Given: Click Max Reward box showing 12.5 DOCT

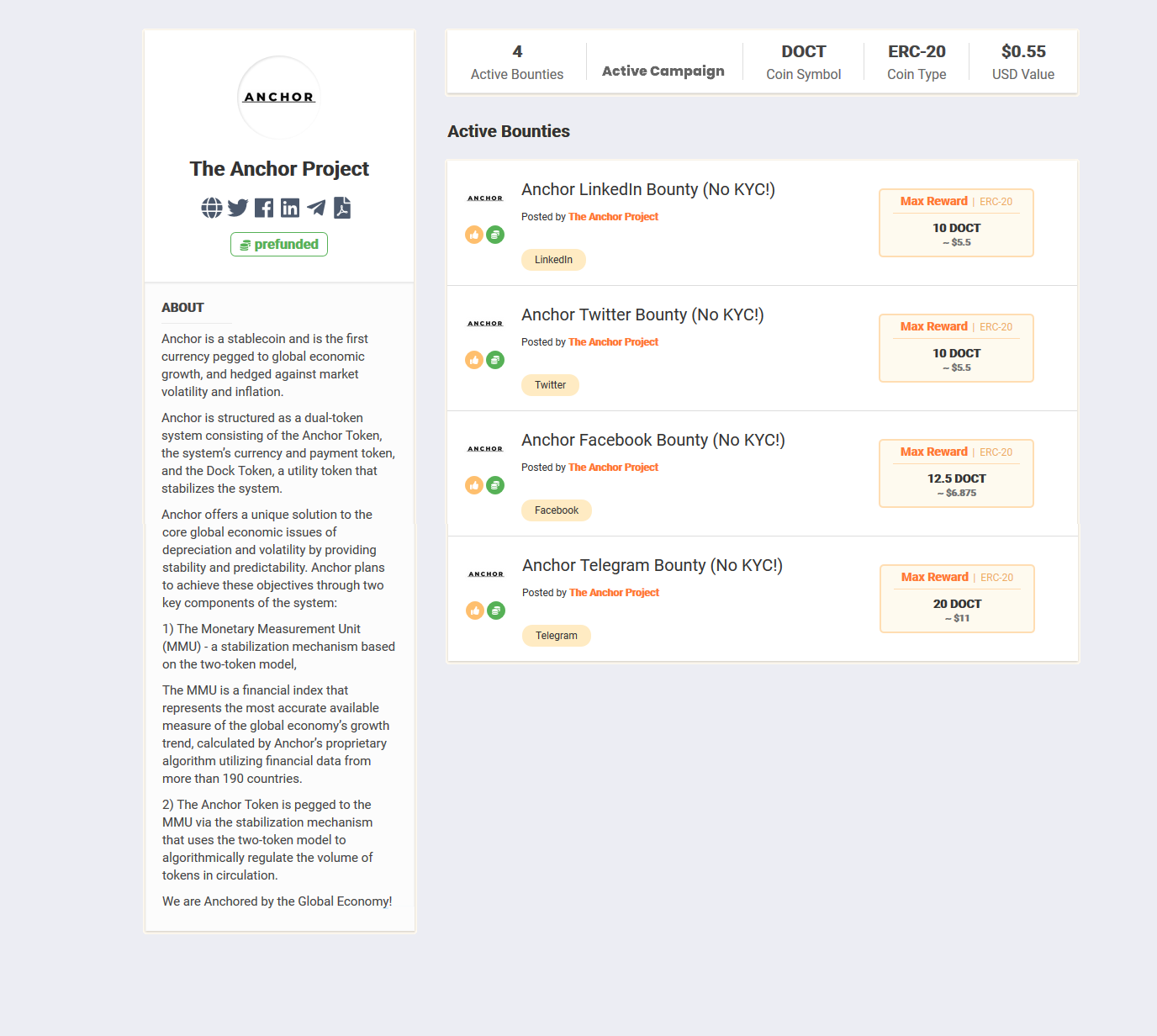Looking at the screenshot, I should 956,473.
